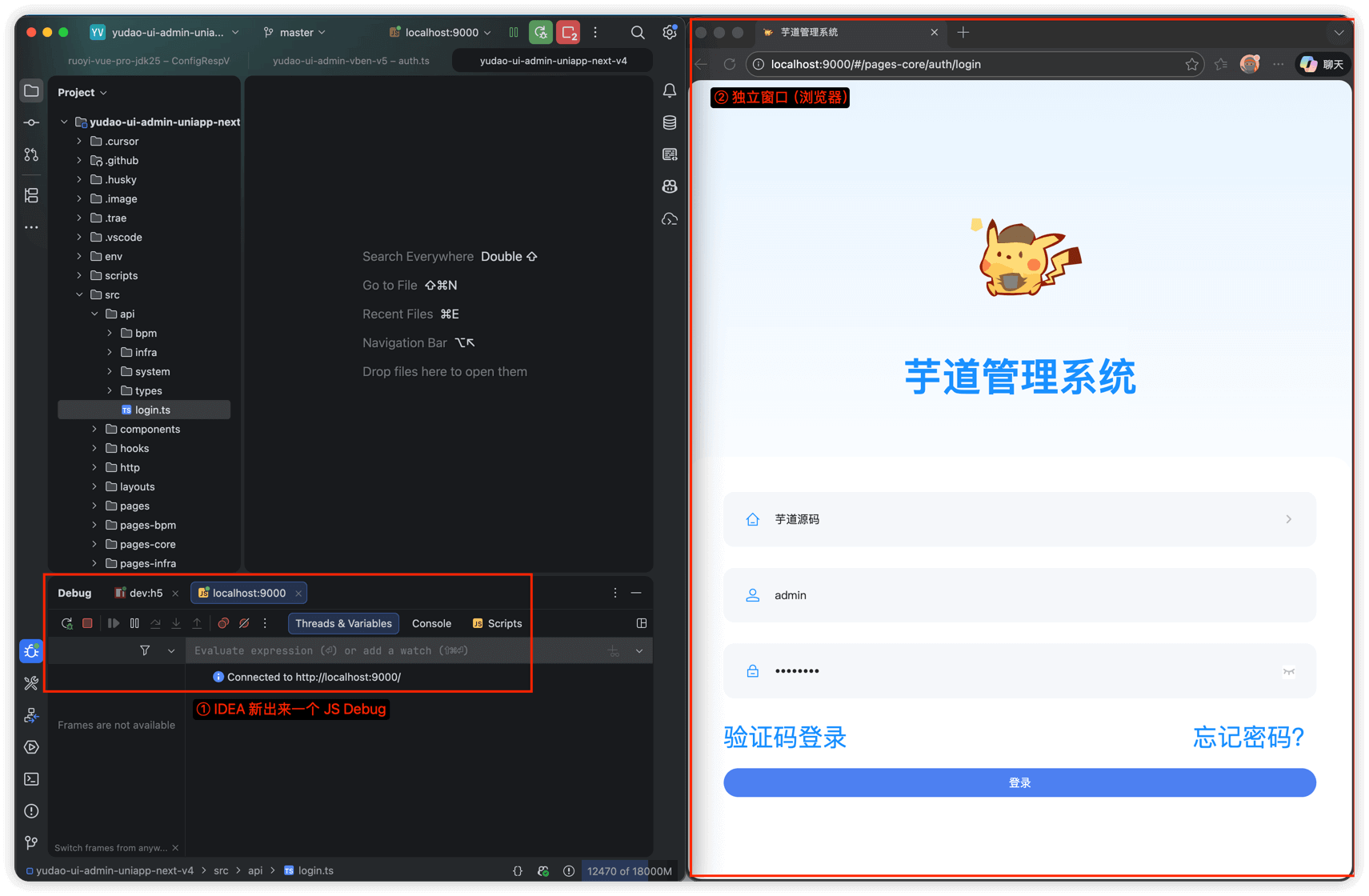Open the master branch dropdown
Image resolution: width=1369 pixels, height=896 pixels.
[294, 32]
